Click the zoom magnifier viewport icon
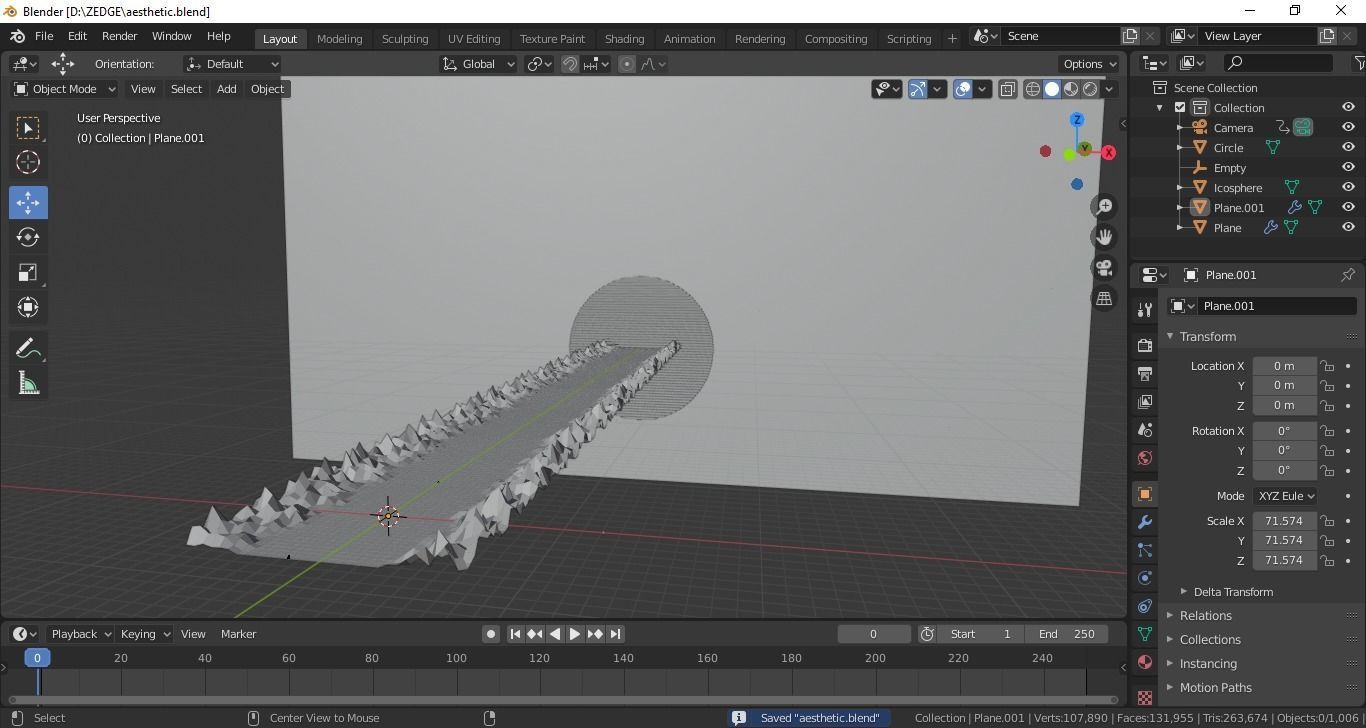The height and width of the screenshot is (728, 1366). point(1104,206)
